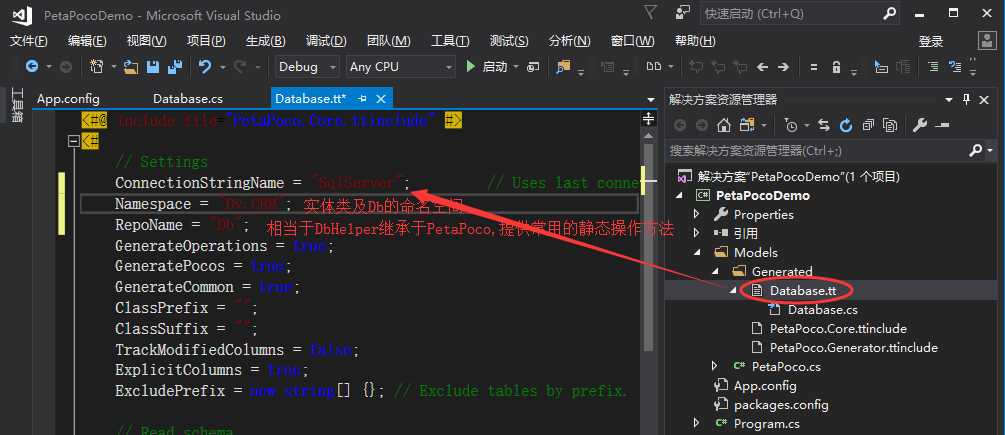Click the Find in Files toolbar icon
The image size is (1005, 435).
click(x=563, y=67)
